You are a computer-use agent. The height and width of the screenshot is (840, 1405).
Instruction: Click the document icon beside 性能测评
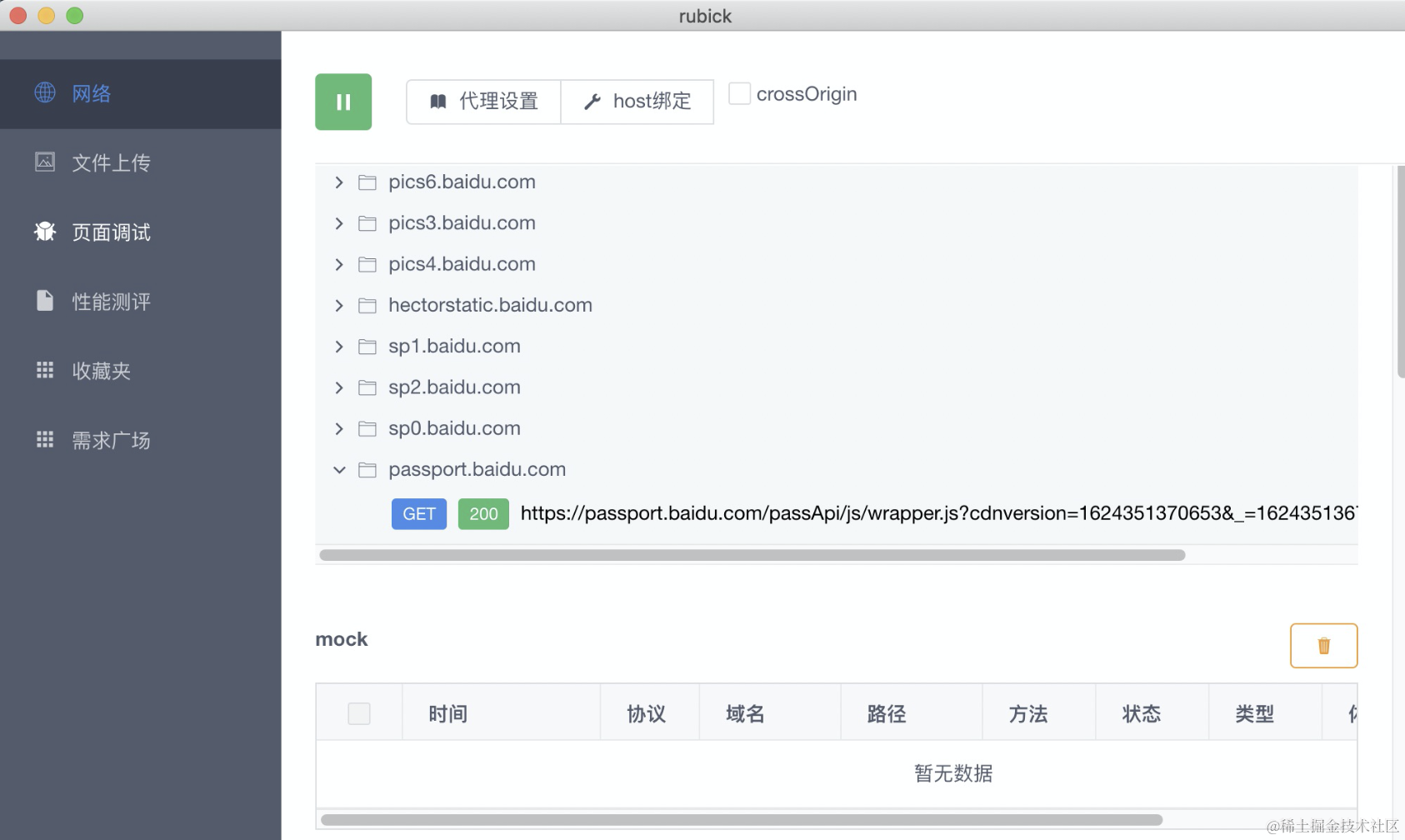pyautogui.click(x=45, y=300)
